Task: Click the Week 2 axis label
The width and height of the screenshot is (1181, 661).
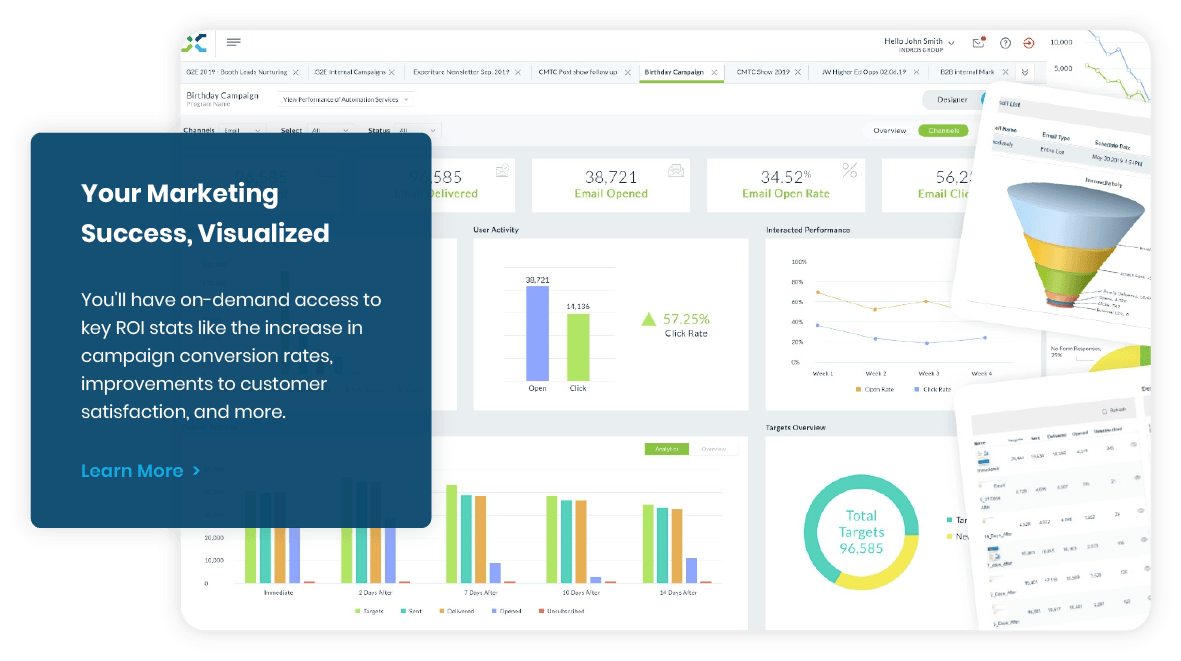Action: point(875,374)
